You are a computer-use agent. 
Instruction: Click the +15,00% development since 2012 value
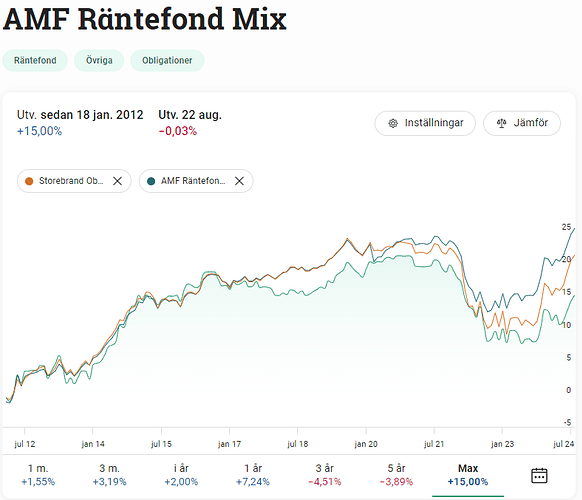point(39,131)
